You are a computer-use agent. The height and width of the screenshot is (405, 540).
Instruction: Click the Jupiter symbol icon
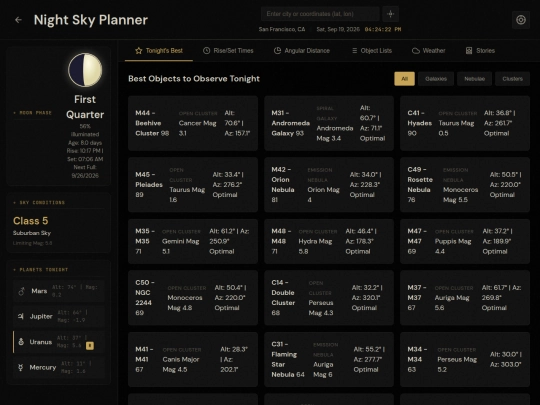21,316
